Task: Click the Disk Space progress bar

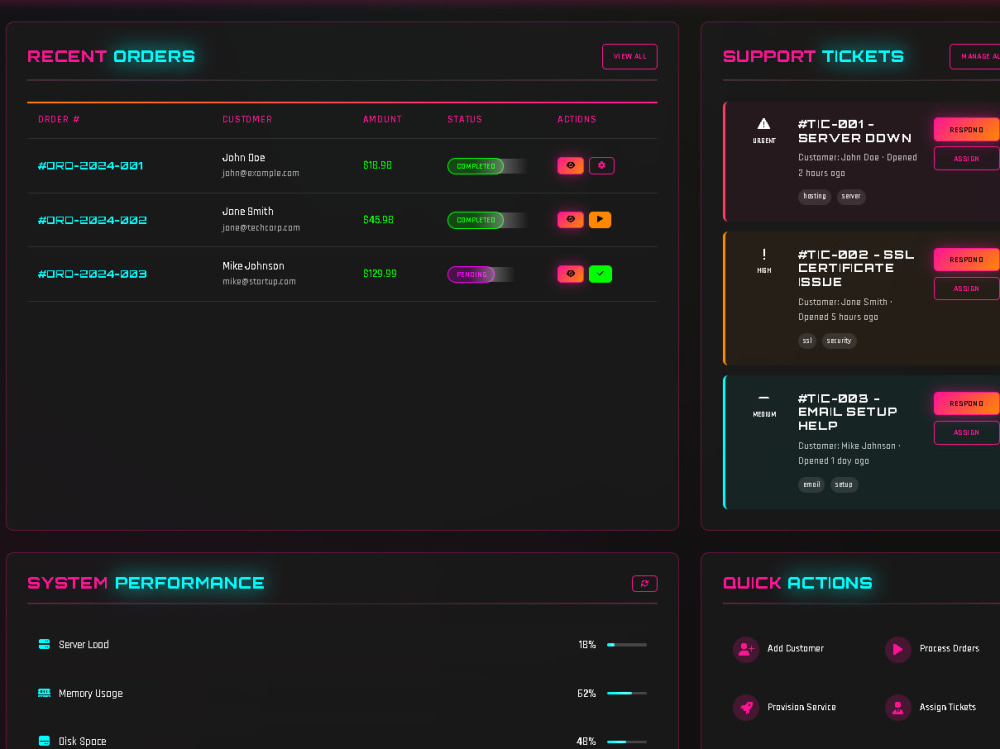Action: [626, 741]
